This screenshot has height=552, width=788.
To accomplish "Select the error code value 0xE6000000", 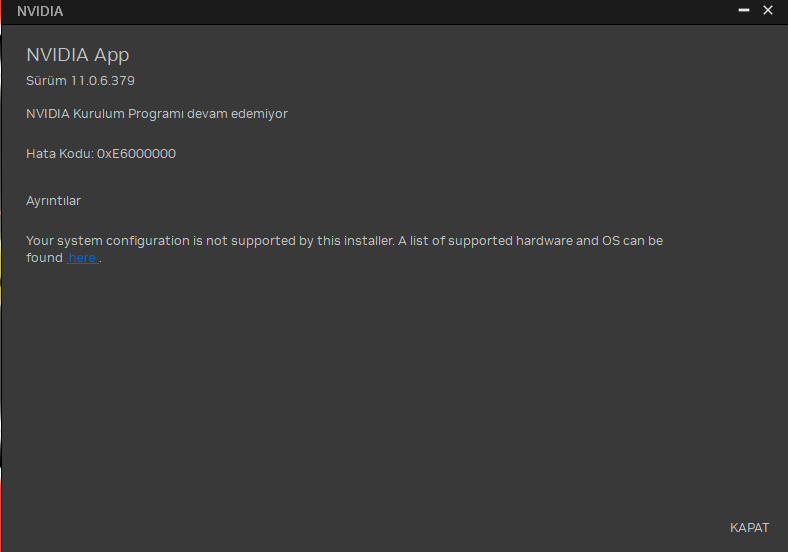I will click(136, 154).
